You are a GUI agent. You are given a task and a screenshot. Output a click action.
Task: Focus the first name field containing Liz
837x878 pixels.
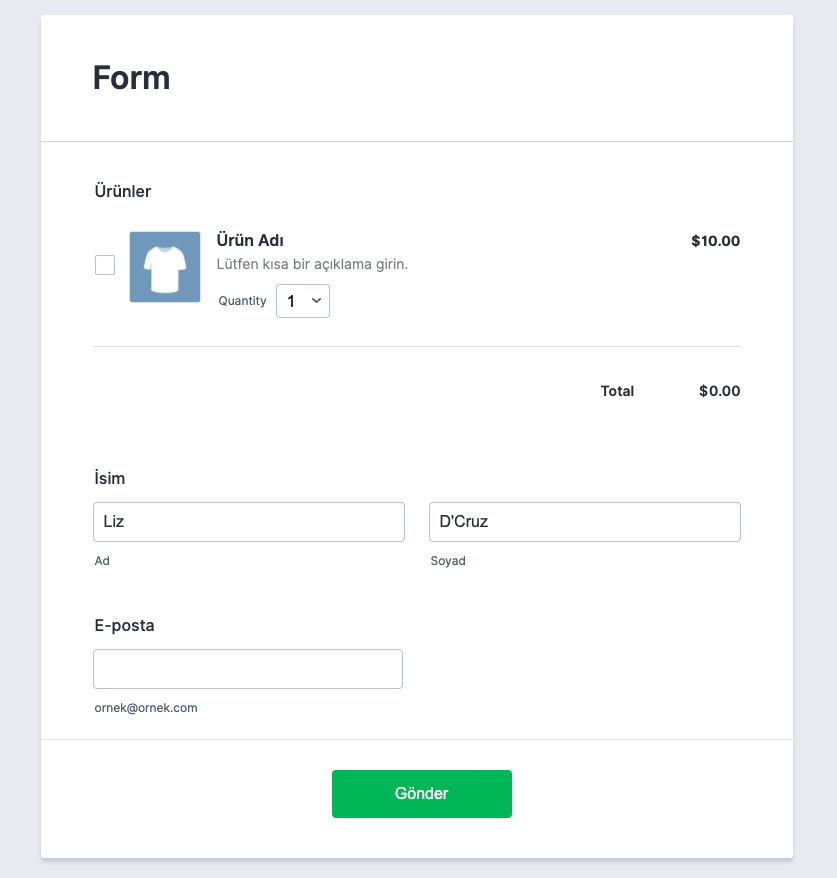click(x=248, y=522)
